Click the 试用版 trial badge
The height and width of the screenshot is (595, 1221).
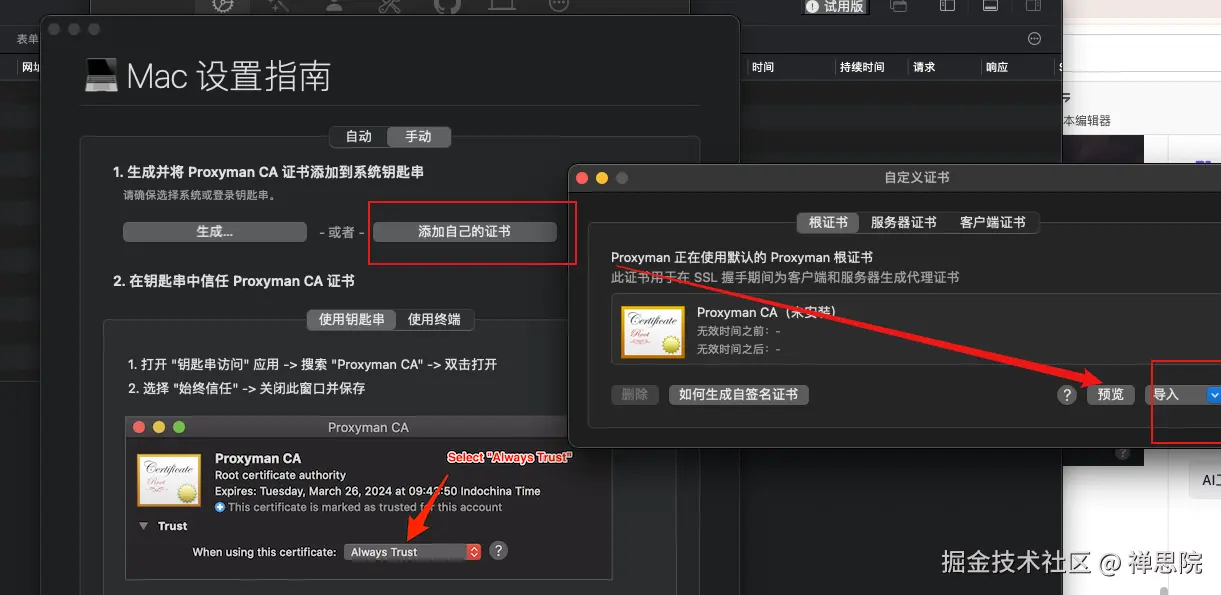coord(834,6)
